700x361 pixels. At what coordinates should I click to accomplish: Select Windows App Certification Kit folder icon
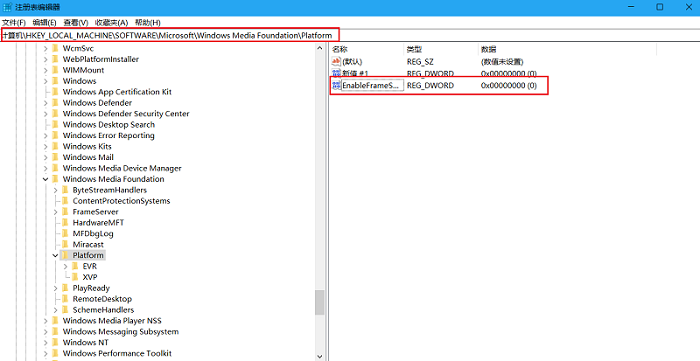tap(55, 92)
